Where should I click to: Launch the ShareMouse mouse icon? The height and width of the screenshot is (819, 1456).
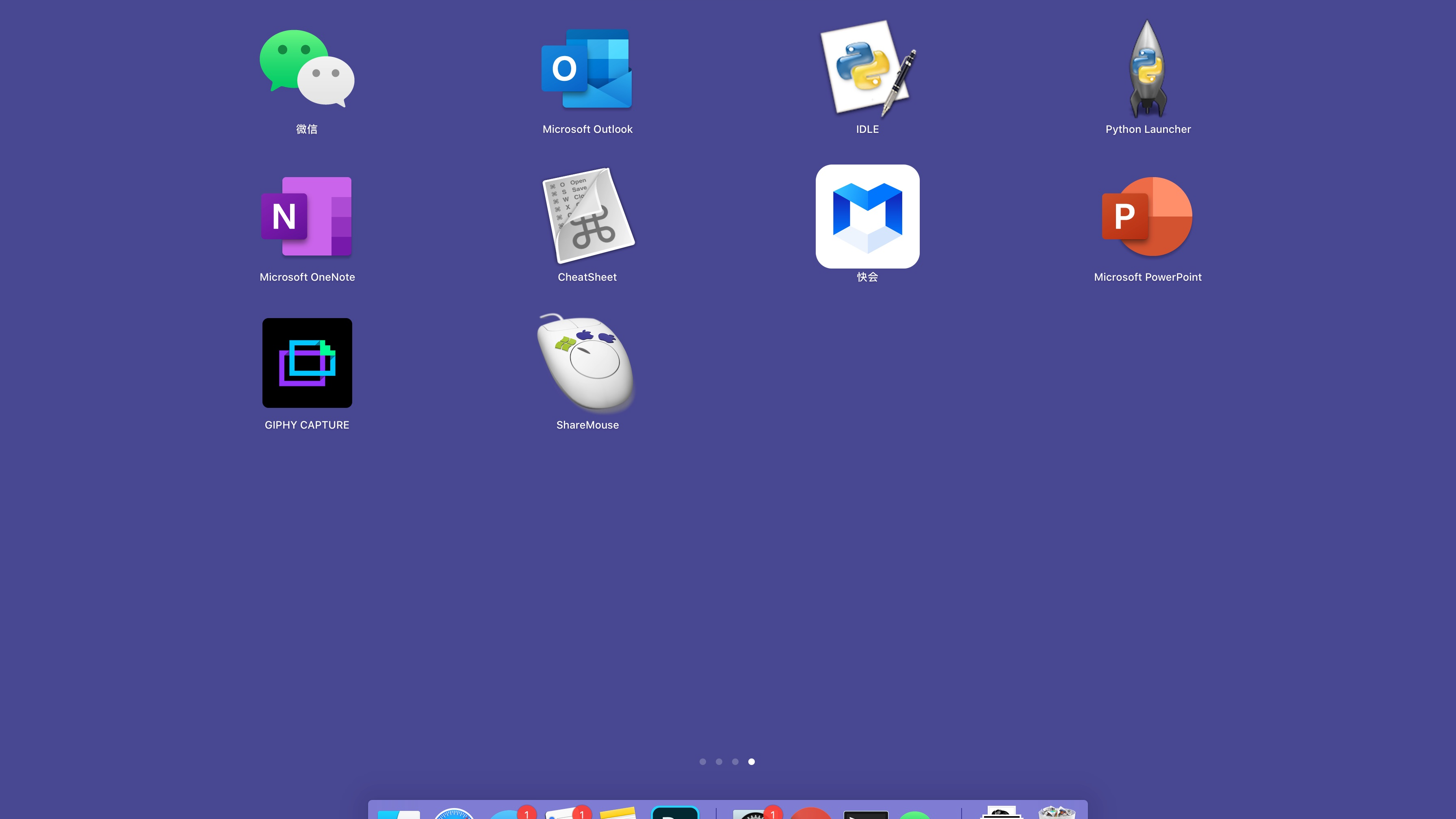tap(586, 362)
